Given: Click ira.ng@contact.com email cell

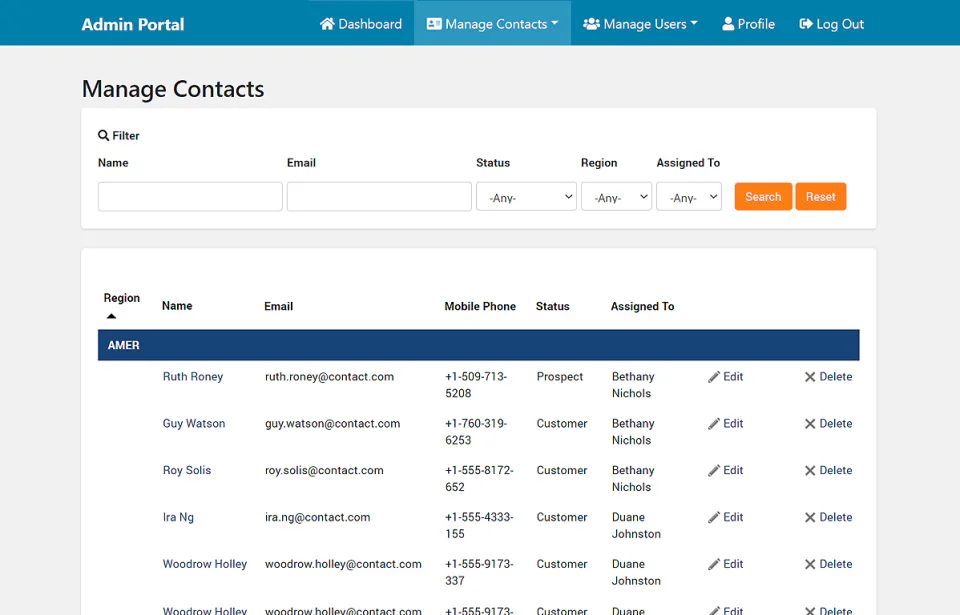Looking at the screenshot, I should click(317, 518).
